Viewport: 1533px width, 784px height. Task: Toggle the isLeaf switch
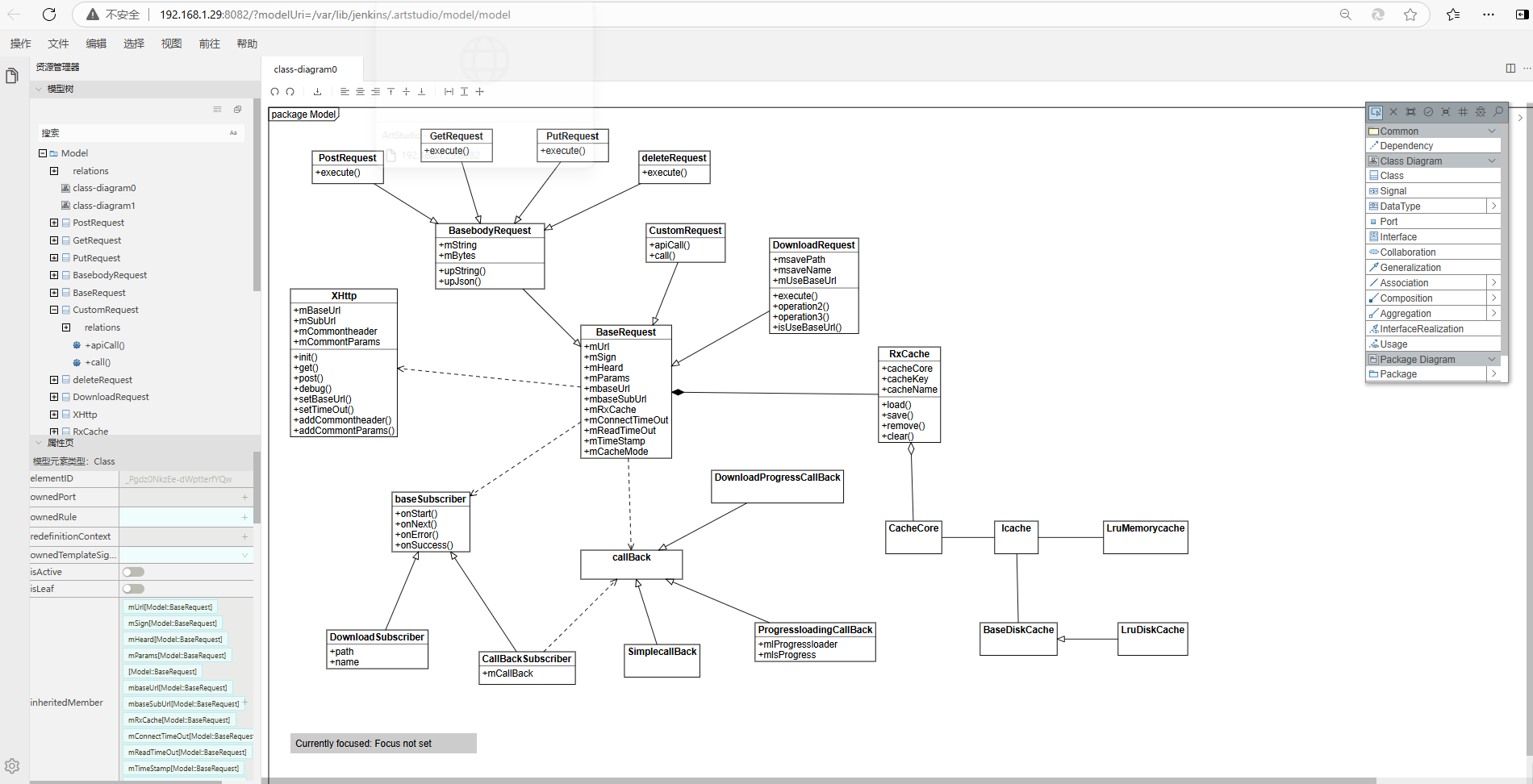click(133, 589)
